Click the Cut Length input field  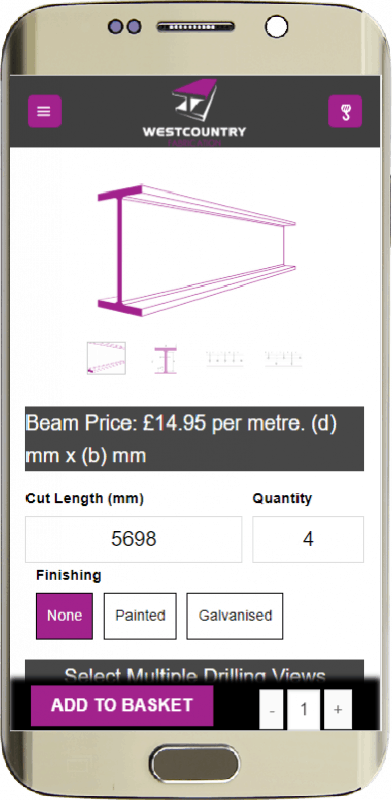click(x=134, y=539)
